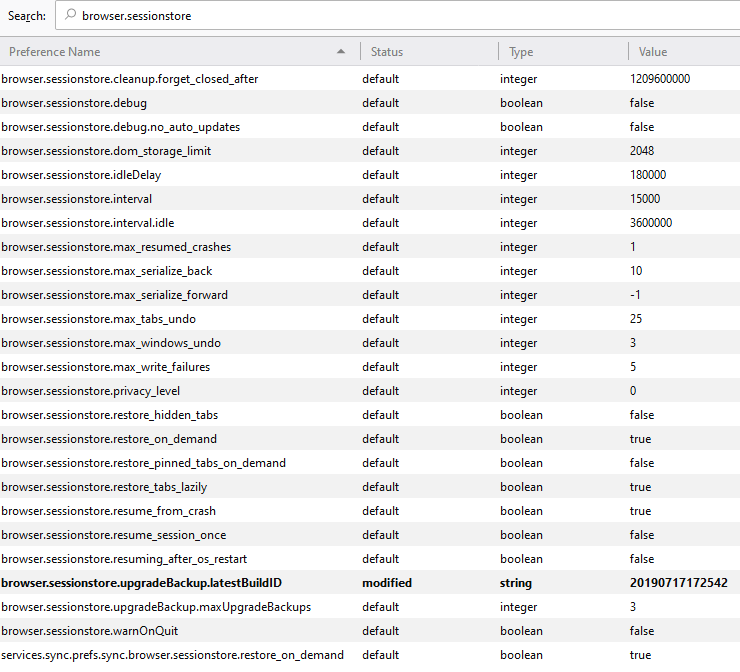The width and height of the screenshot is (740, 672).
Task: Select browser.sessionstore.max_serialize_forward preference
Action: click(x=115, y=295)
